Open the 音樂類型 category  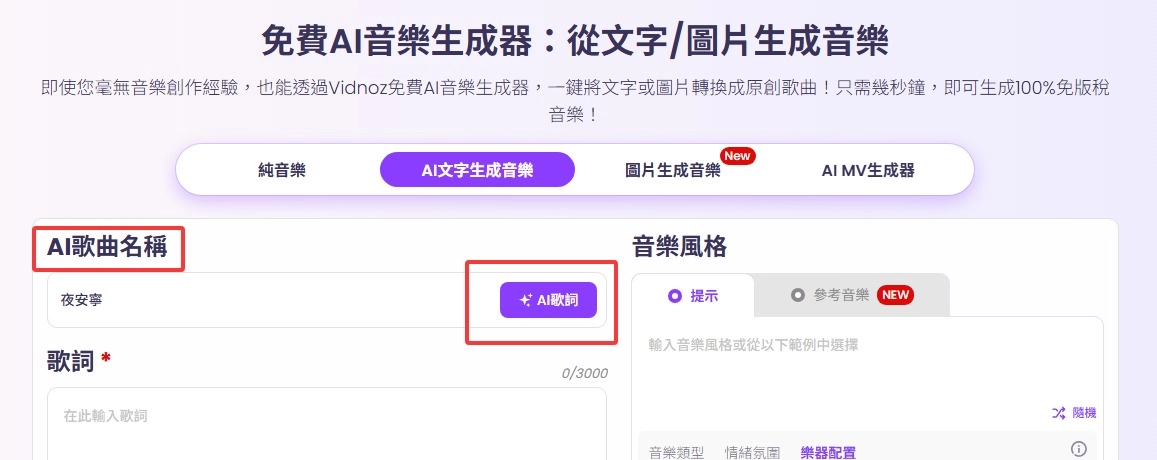(x=677, y=452)
